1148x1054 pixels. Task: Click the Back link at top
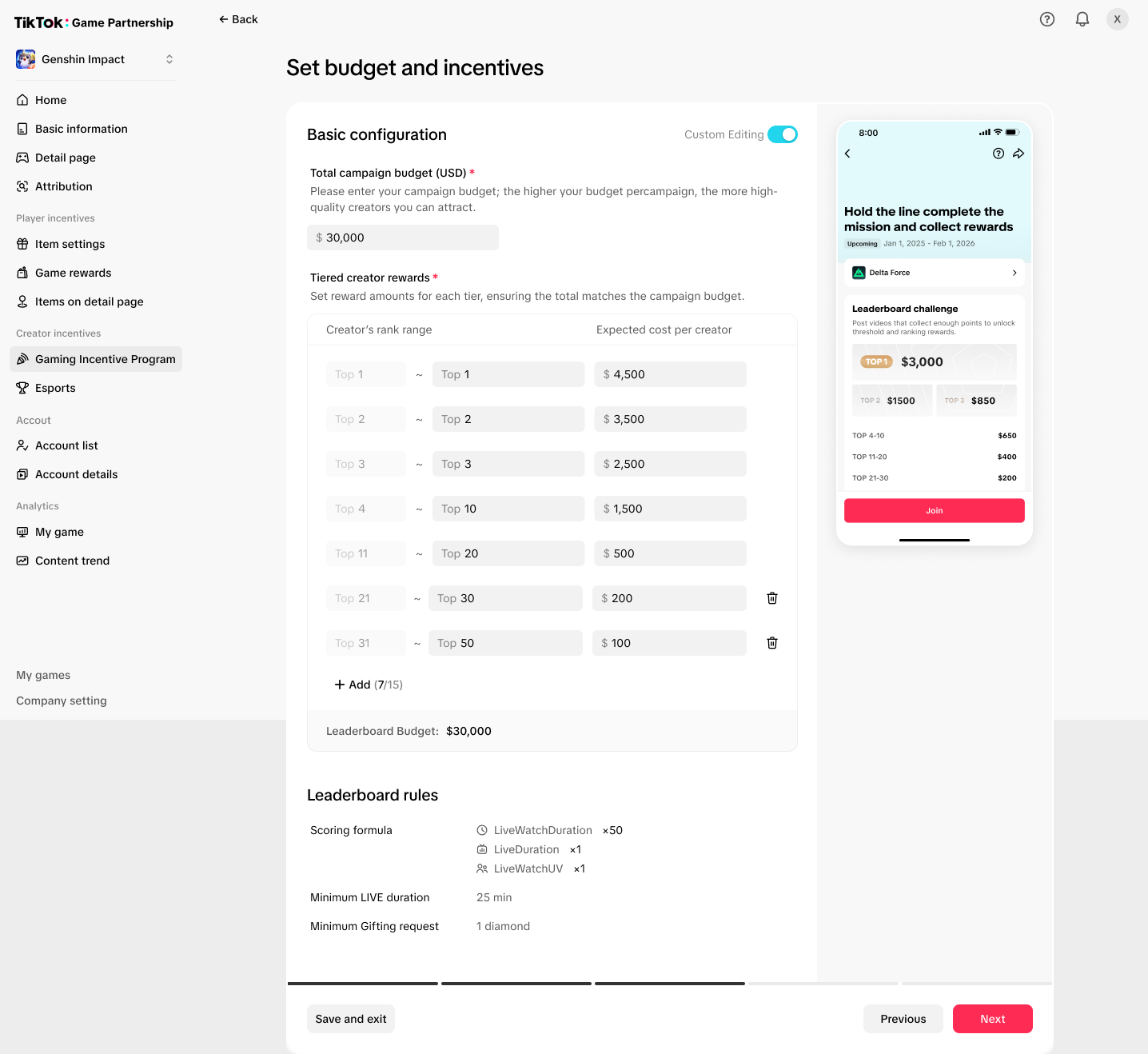click(238, 19)
